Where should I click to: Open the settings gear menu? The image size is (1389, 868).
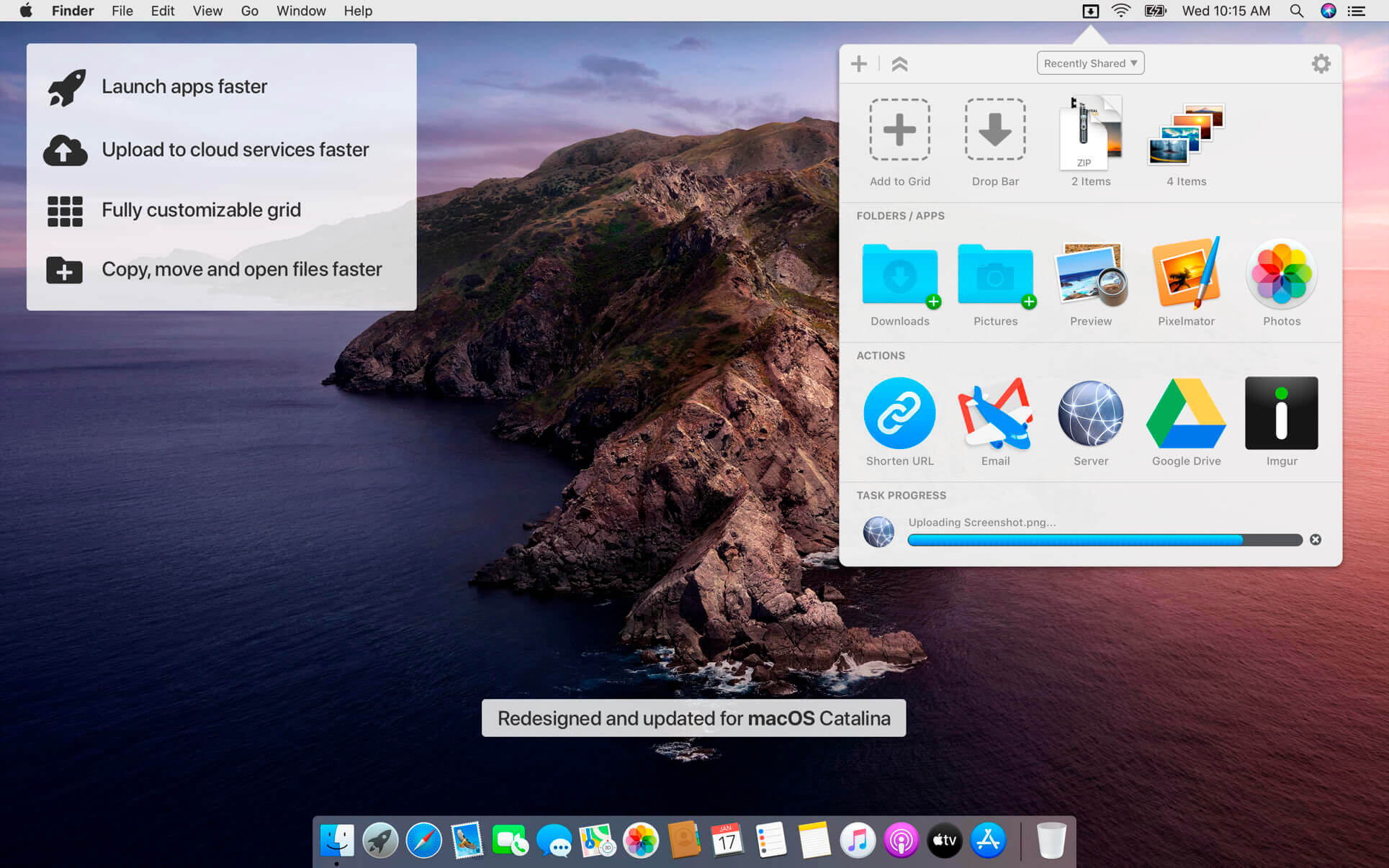[1321, 63]
